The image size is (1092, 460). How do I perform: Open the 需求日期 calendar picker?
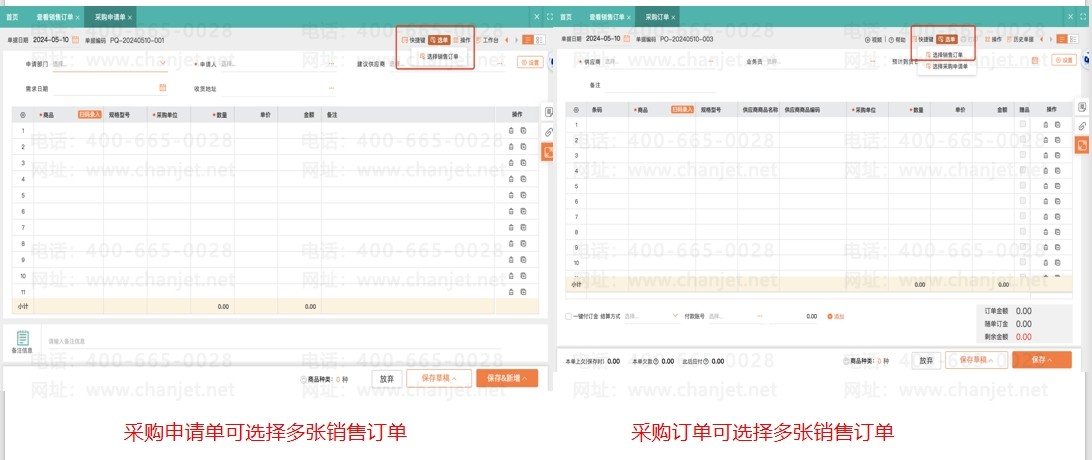(x=162, y=87)
